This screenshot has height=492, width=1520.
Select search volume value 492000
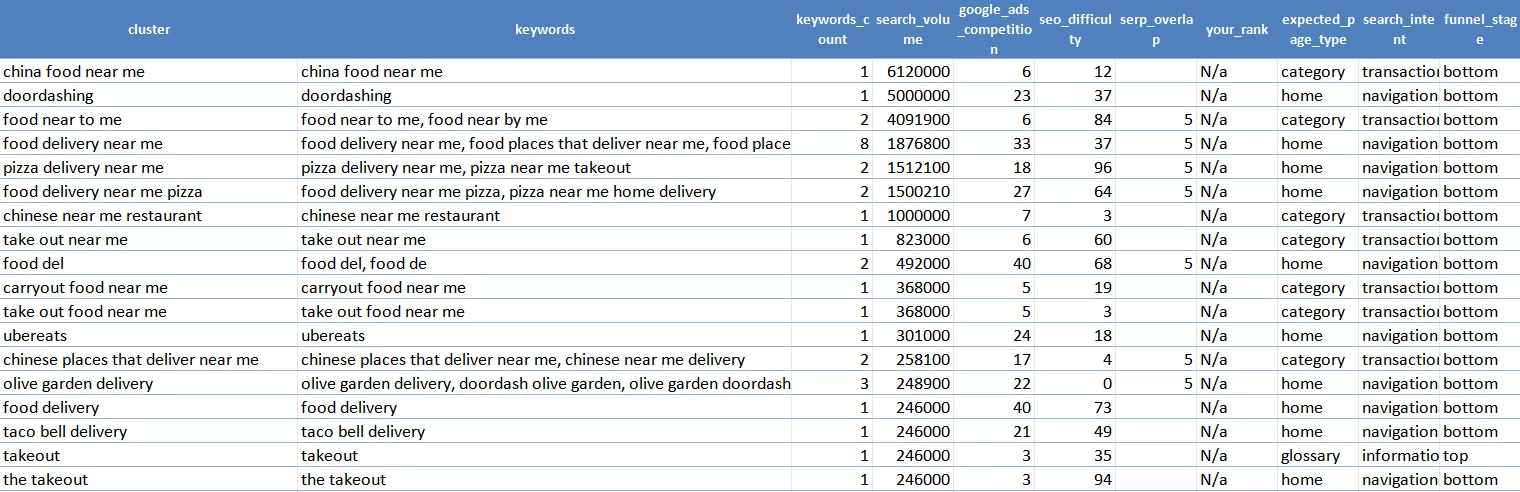click(913, 263)
